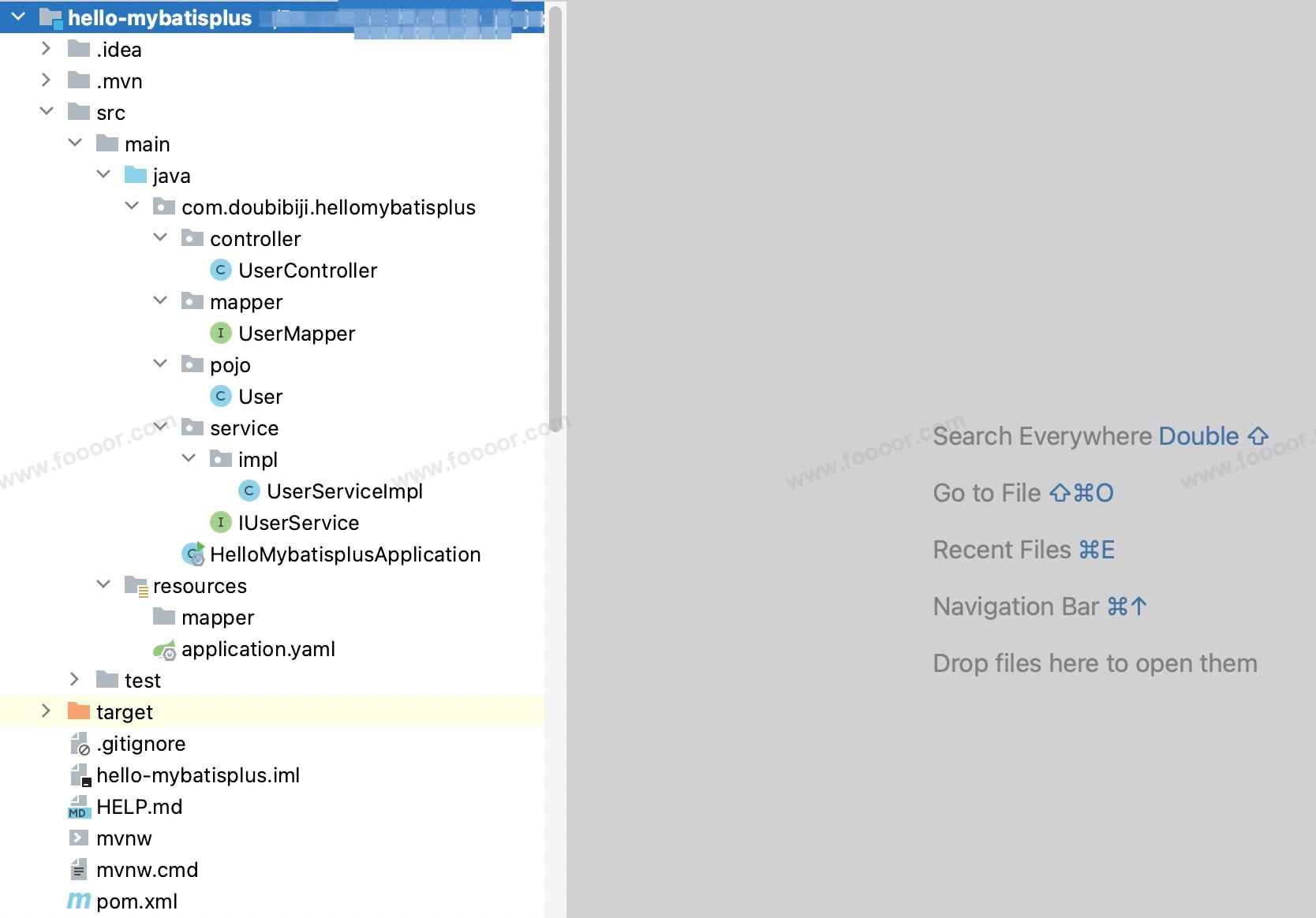Click the pom.xml Maven icon
This screenshot has width=1316, height=918.
click(x=78, y=901)
